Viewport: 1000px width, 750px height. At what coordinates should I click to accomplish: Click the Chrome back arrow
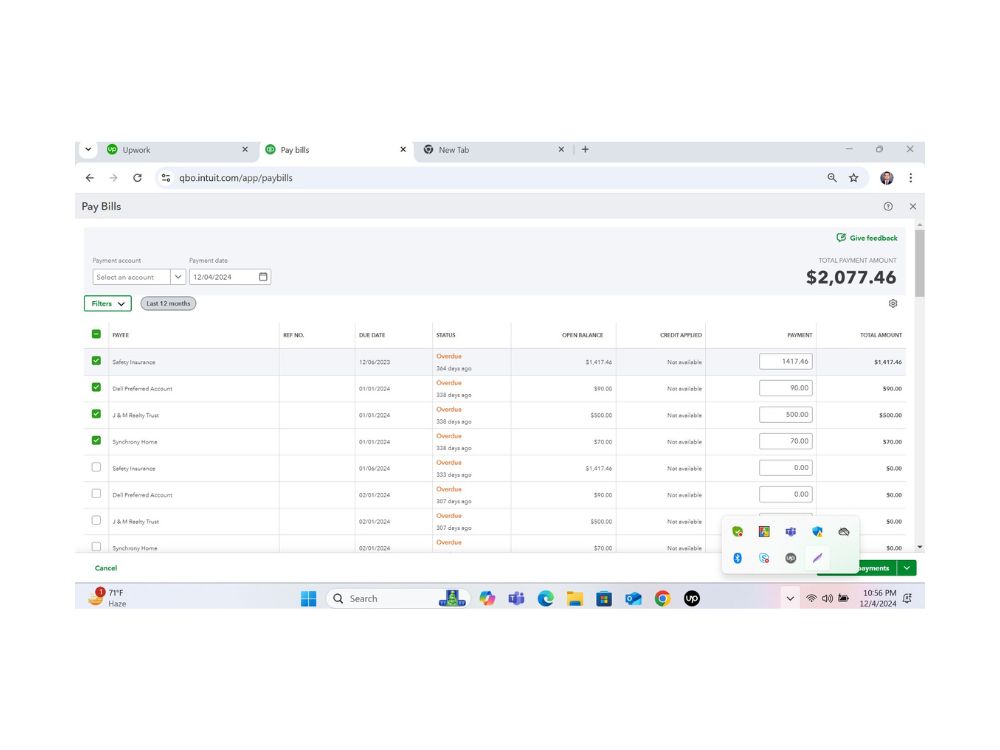coord(90,178)
